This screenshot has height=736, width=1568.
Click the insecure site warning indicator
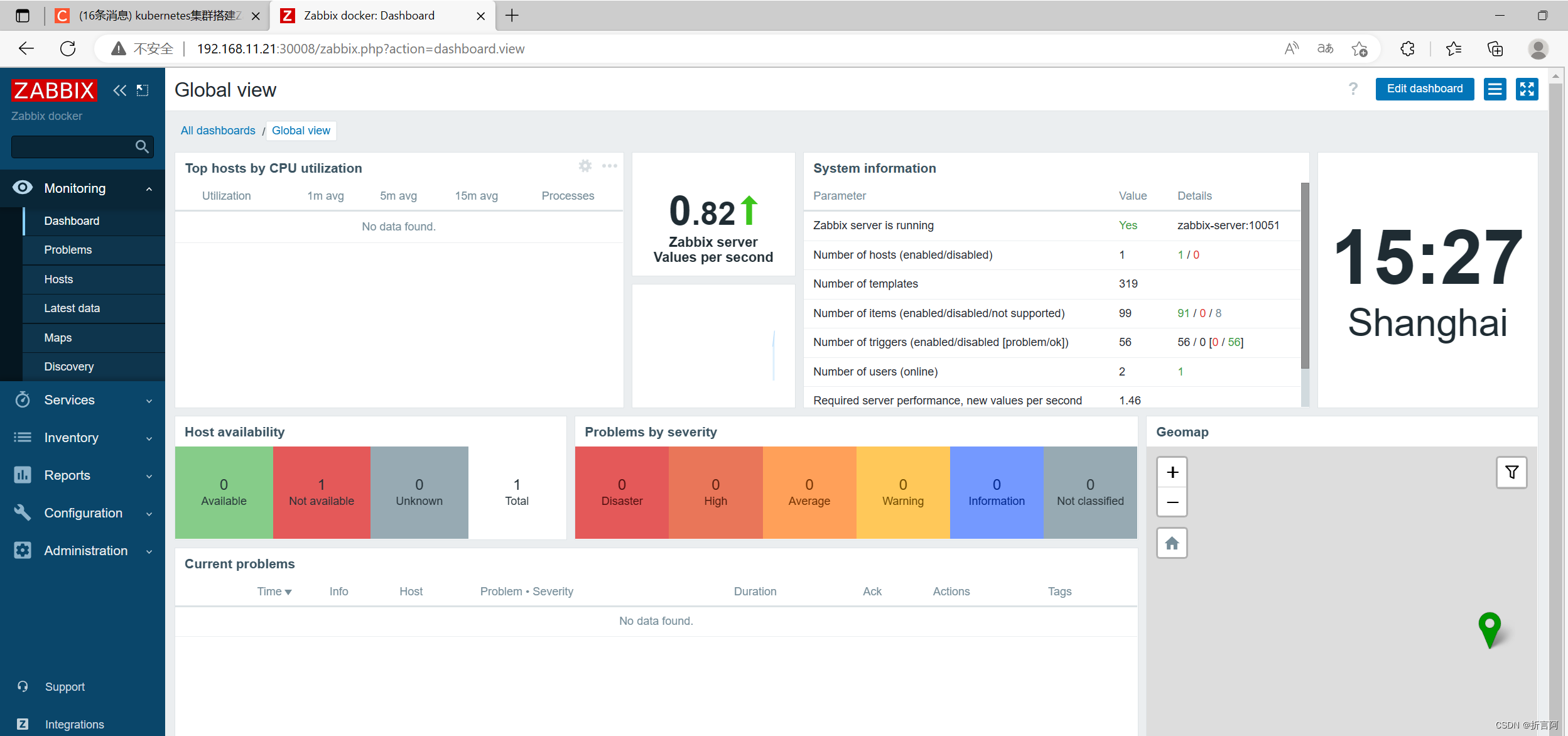click(x=142, y=49)
